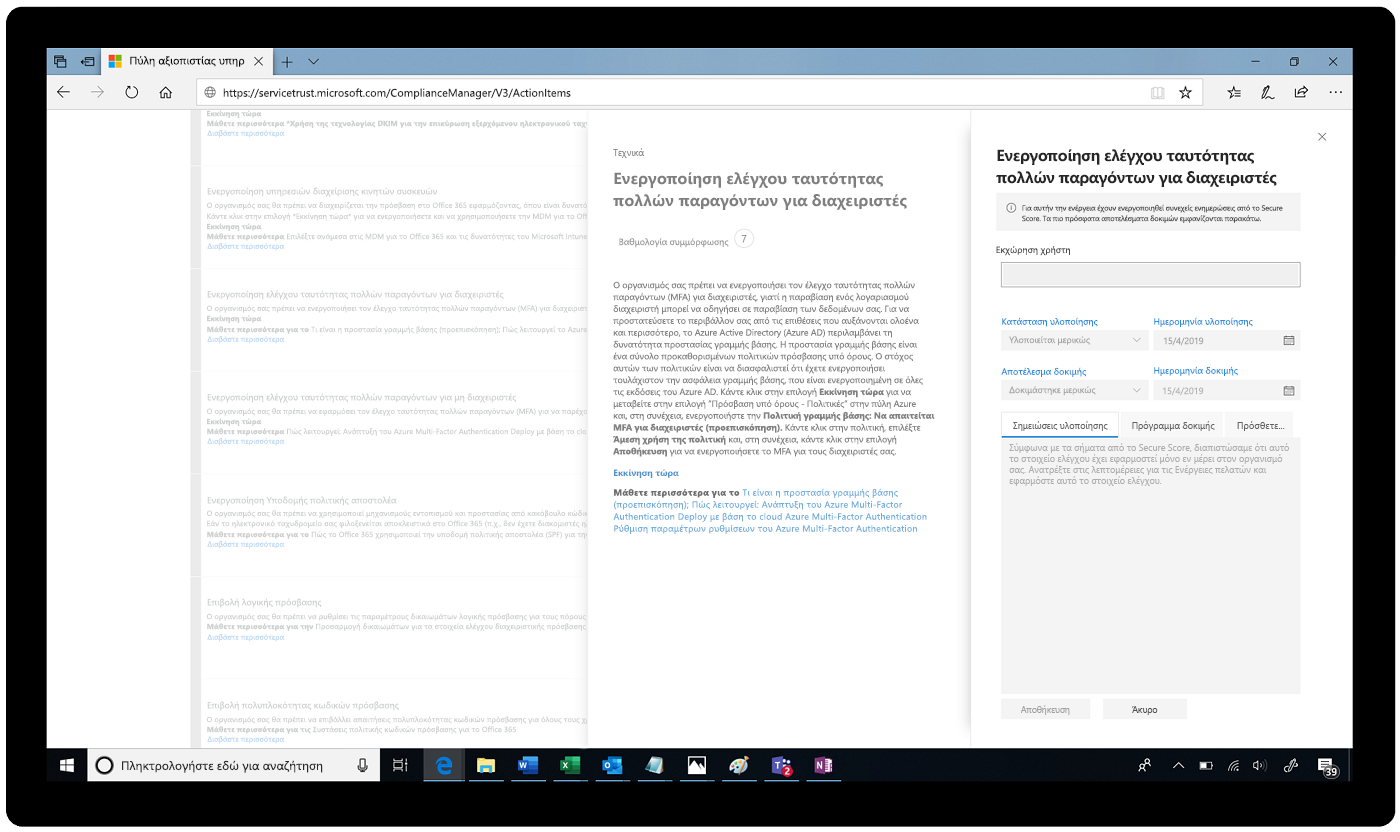The image size is (1400, 832).
Task: Open a new browser tab
Action: (287, 62)
